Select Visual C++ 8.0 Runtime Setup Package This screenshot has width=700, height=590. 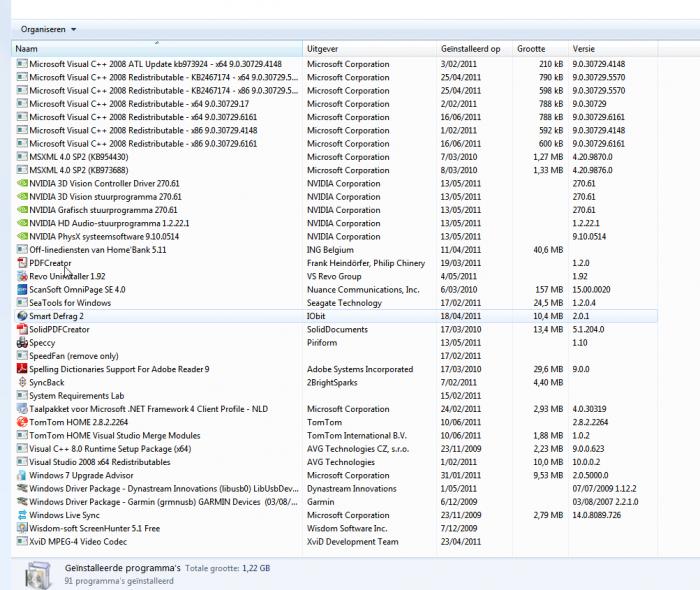tap(336, 449)
